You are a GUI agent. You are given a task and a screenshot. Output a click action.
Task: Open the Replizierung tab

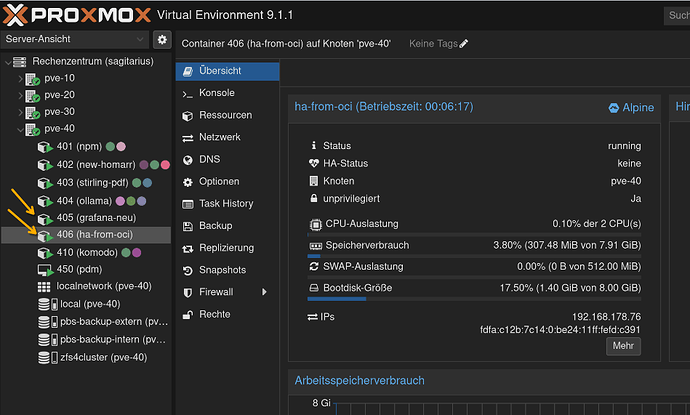click(227, 248)
